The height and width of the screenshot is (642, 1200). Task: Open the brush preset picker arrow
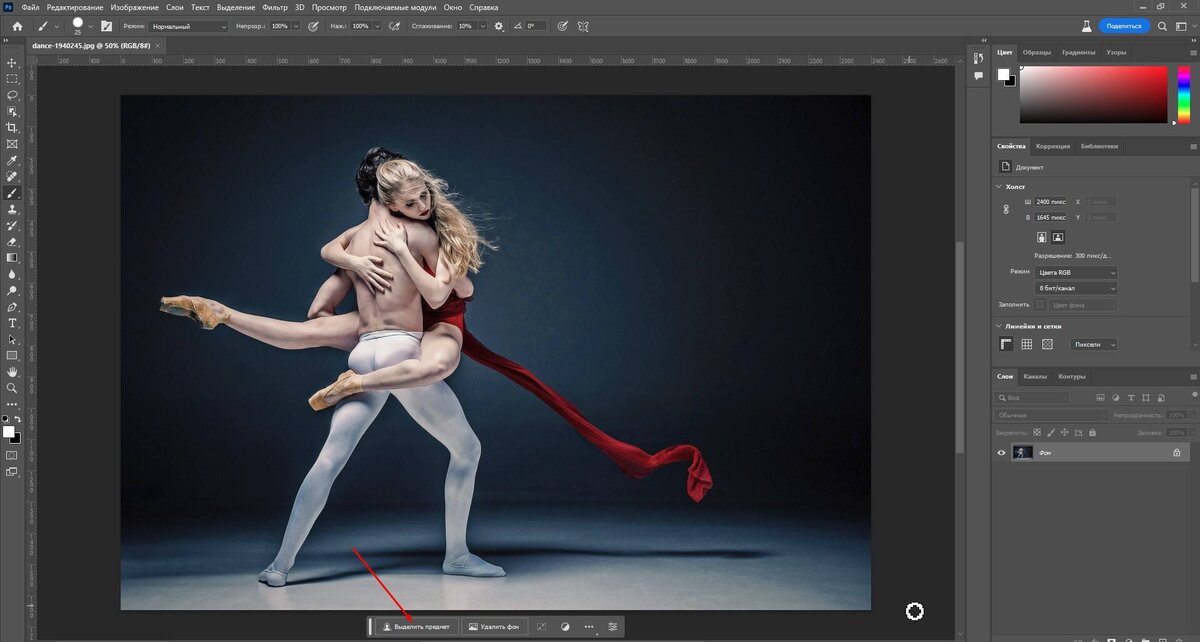tap(90, 26)
